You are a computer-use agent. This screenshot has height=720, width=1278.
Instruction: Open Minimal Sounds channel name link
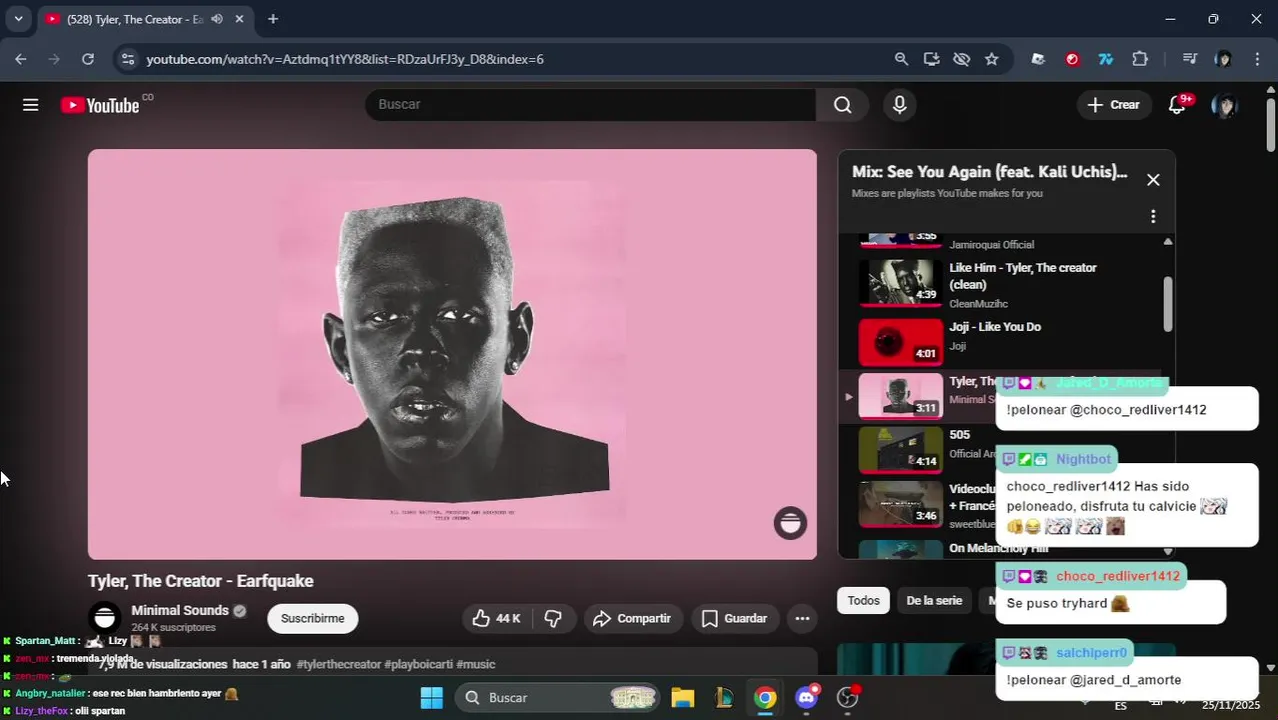point(180,611)
